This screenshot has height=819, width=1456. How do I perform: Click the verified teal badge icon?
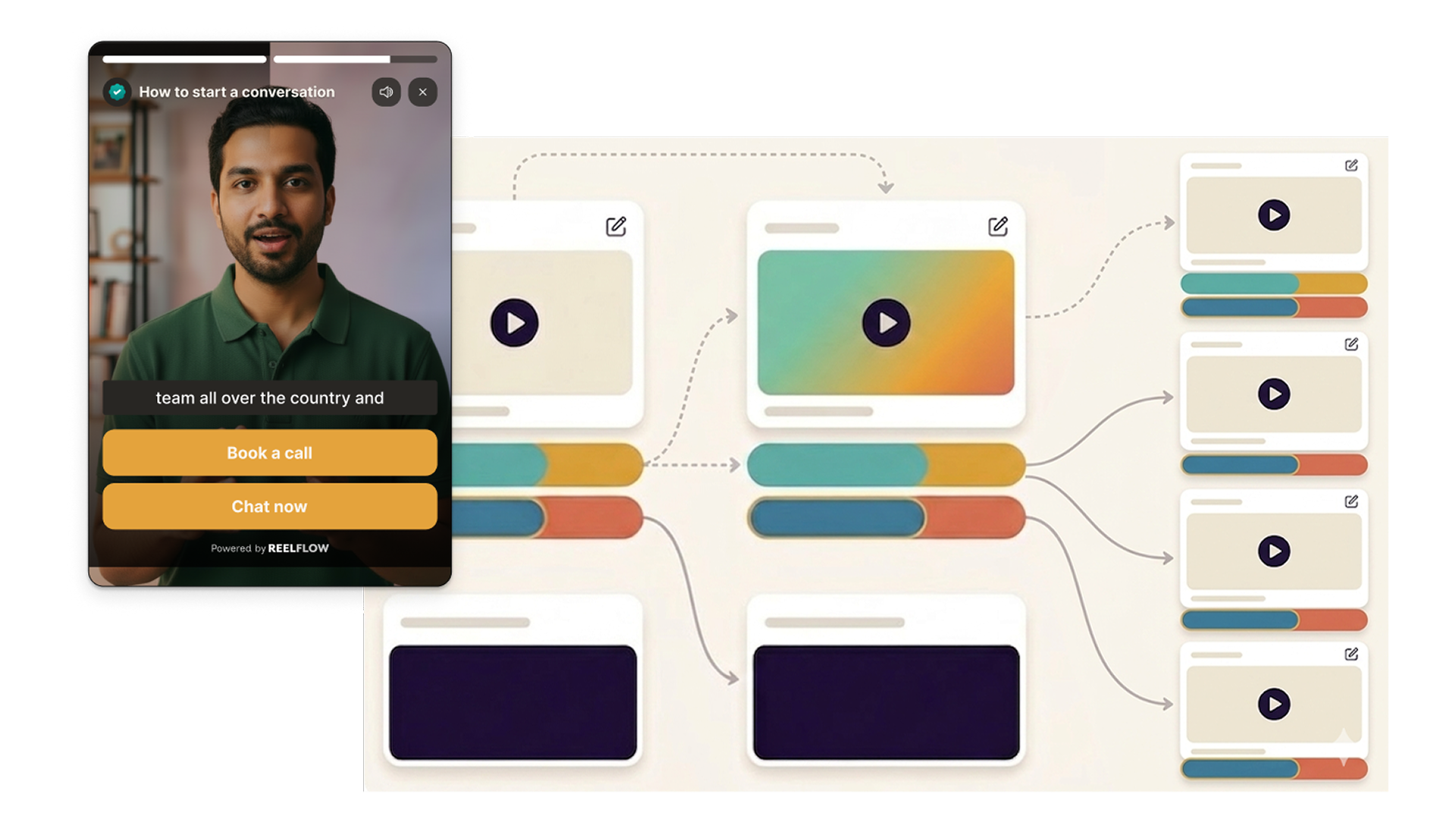pos(117,93)
